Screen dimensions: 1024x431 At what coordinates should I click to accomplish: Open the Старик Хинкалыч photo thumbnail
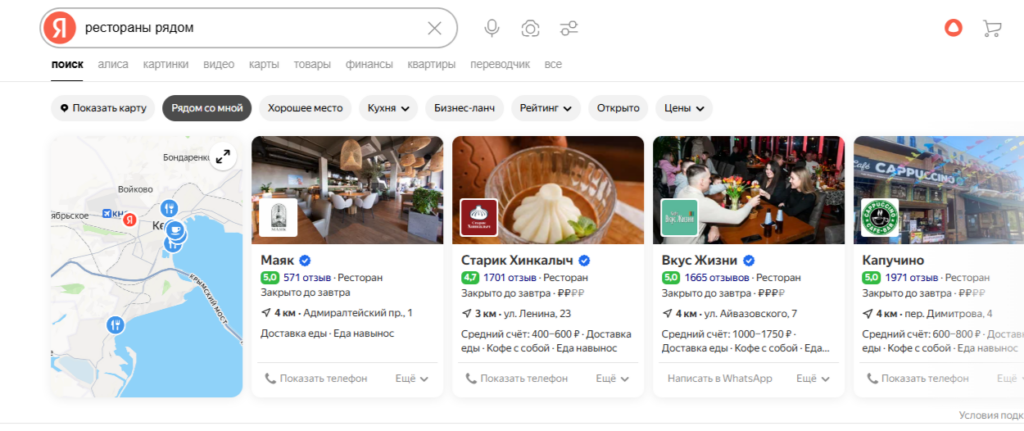[547, 190]
